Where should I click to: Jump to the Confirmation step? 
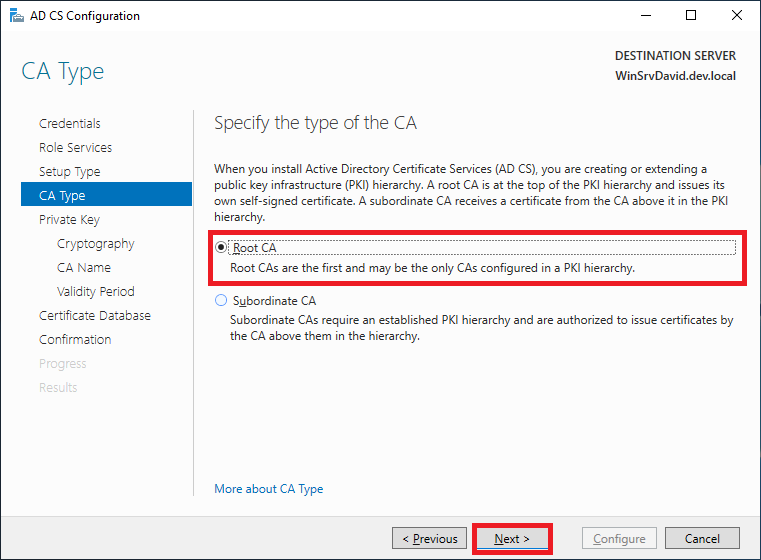click(75, 340)
